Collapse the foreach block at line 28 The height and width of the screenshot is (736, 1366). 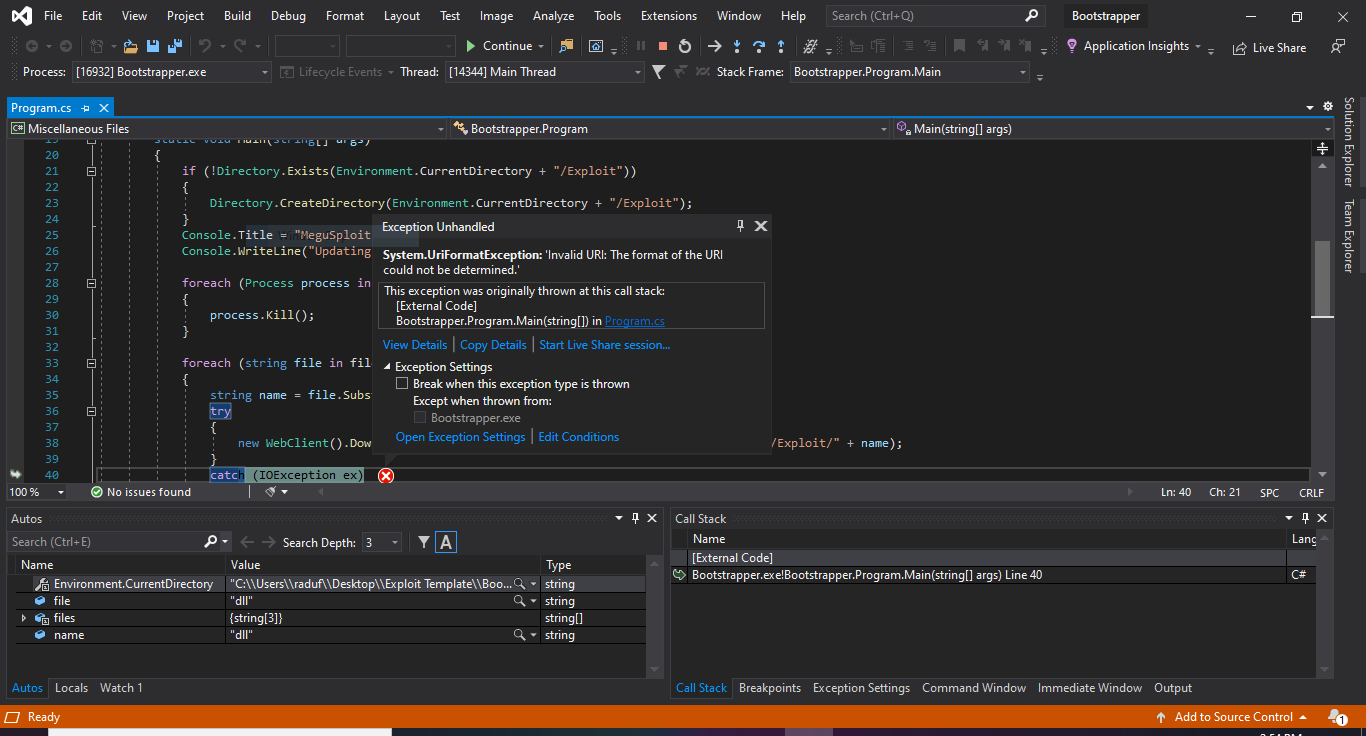91,283
